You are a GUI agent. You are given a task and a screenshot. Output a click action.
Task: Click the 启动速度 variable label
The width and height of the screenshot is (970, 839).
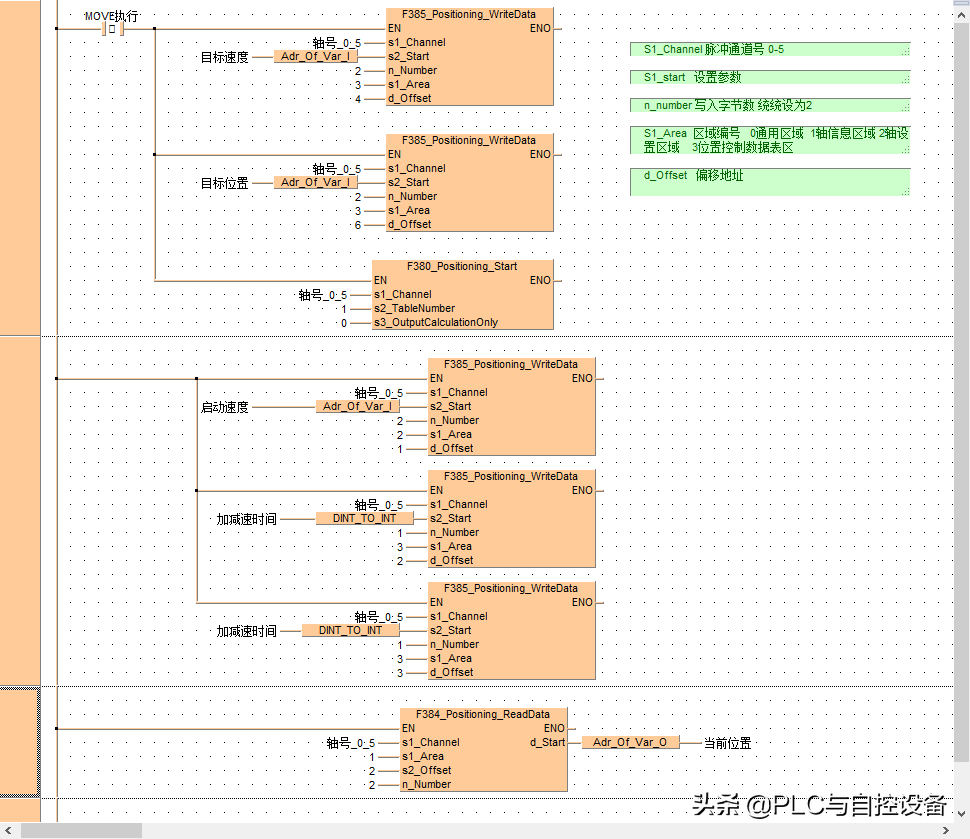click(x=225, y=408)
